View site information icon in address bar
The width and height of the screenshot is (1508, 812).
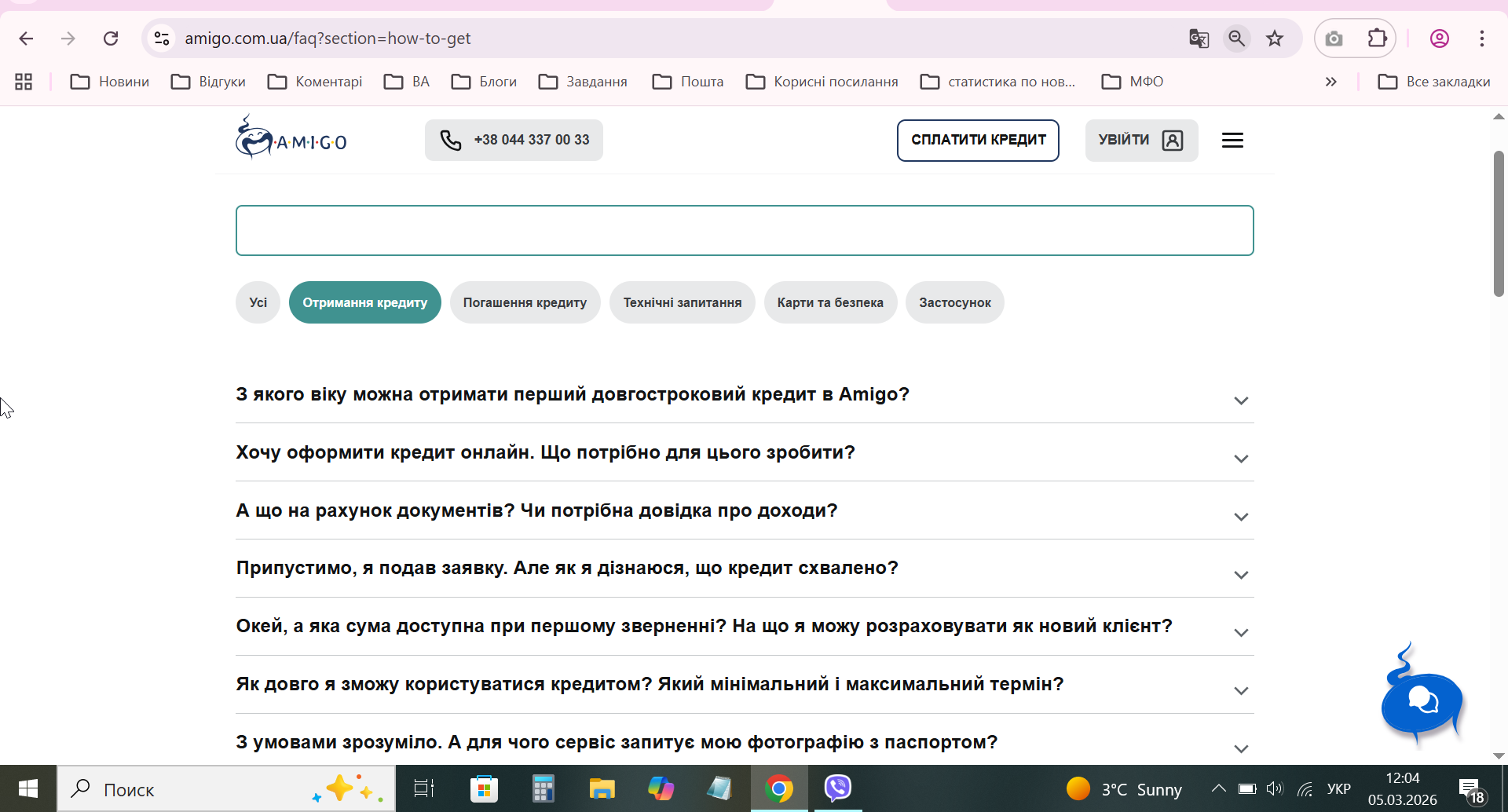[162, 38]
